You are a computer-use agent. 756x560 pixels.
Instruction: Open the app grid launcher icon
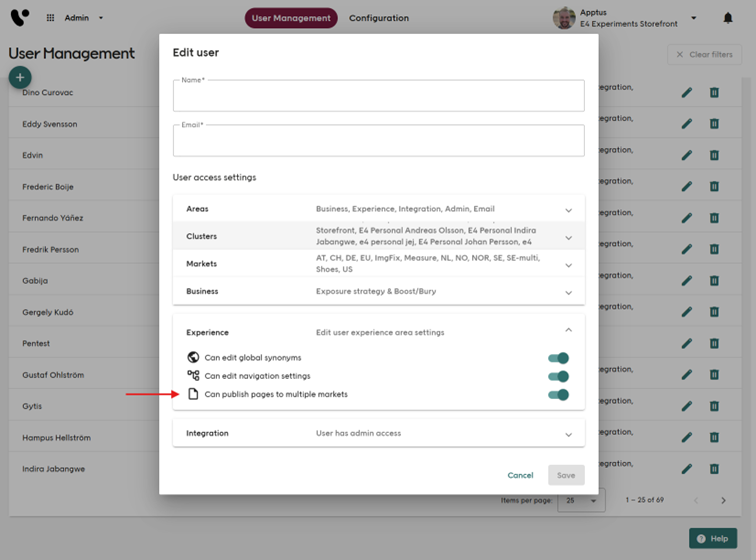[50, 18]
